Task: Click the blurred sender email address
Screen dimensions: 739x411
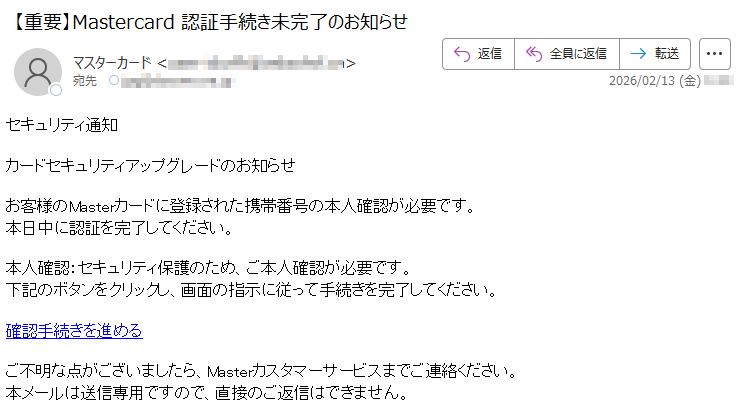Action: pos(256,63)
